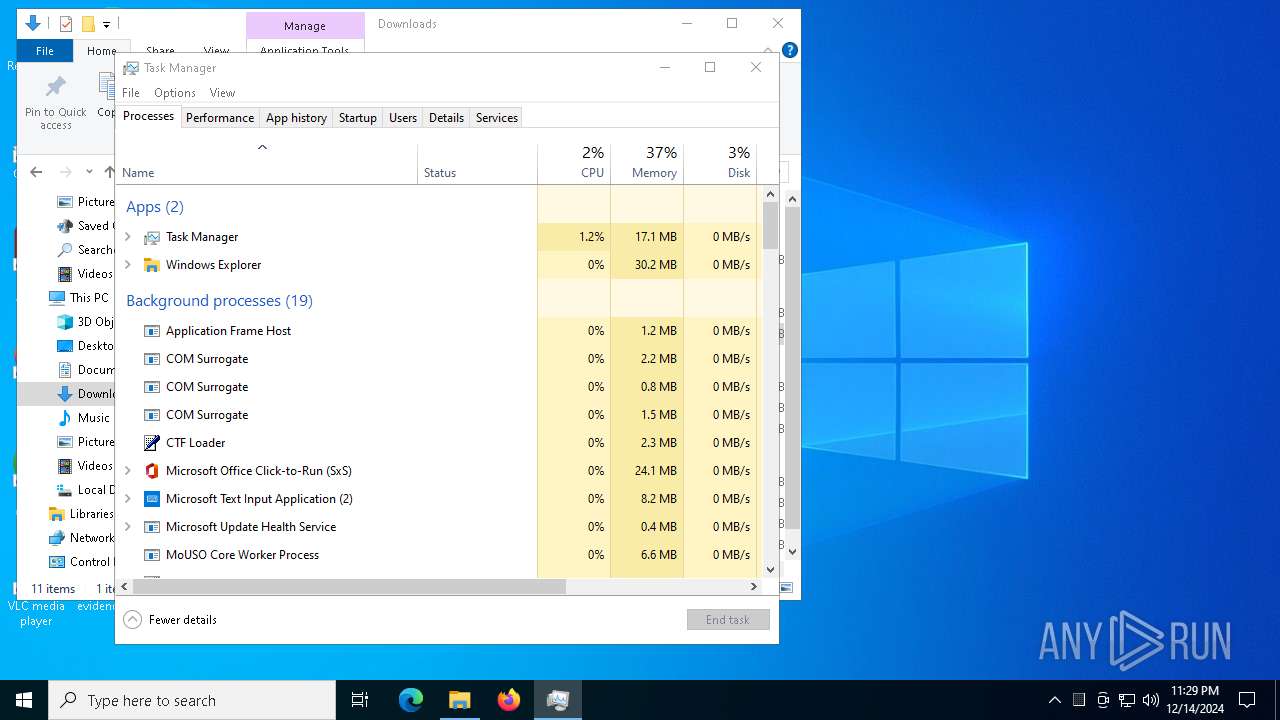Click the Task Manager title bar icon
The height and width of the screenshot is (720, 1280).
(x=131, y=68)
